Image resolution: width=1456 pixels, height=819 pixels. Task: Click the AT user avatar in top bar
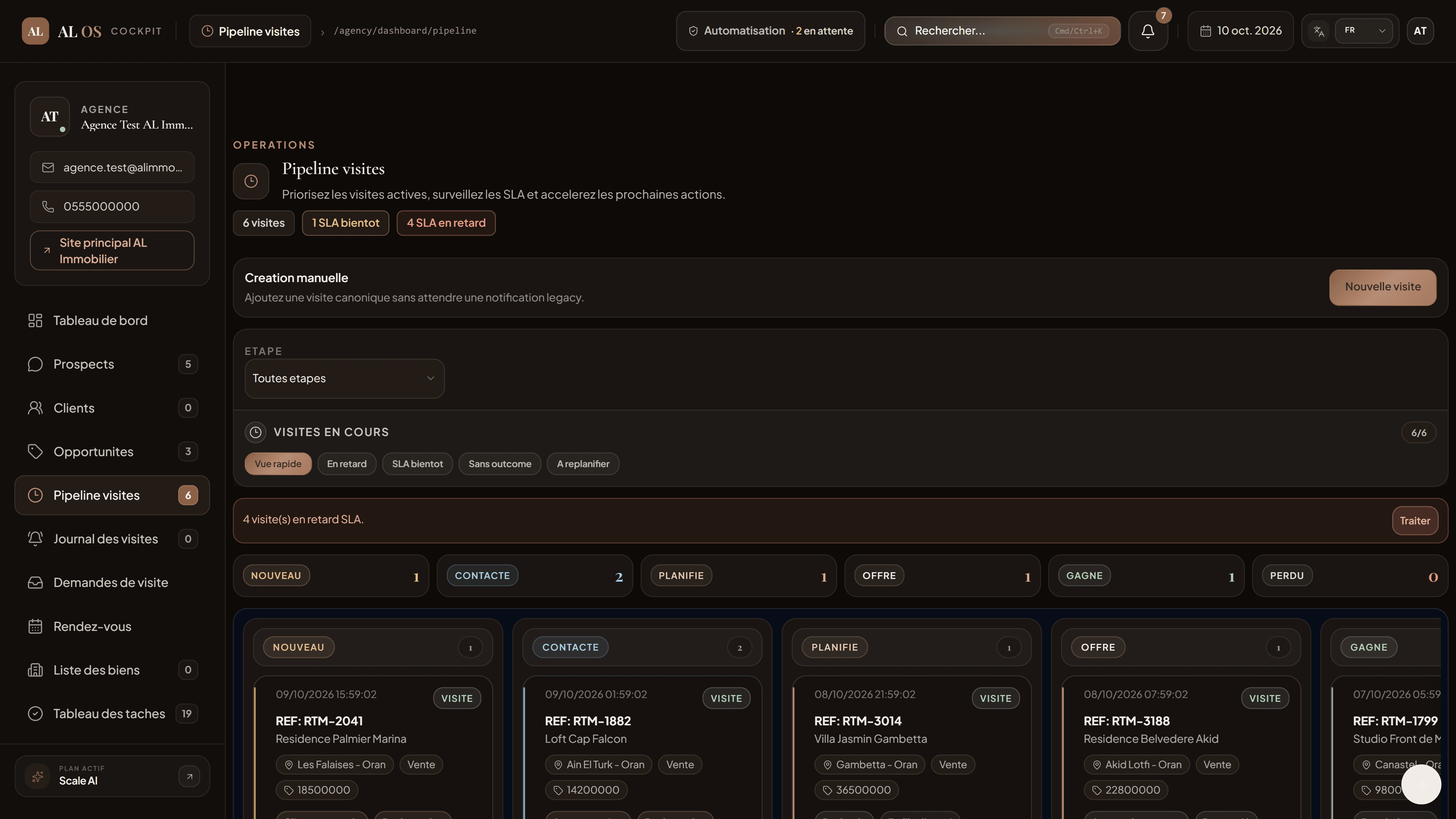1420,31
